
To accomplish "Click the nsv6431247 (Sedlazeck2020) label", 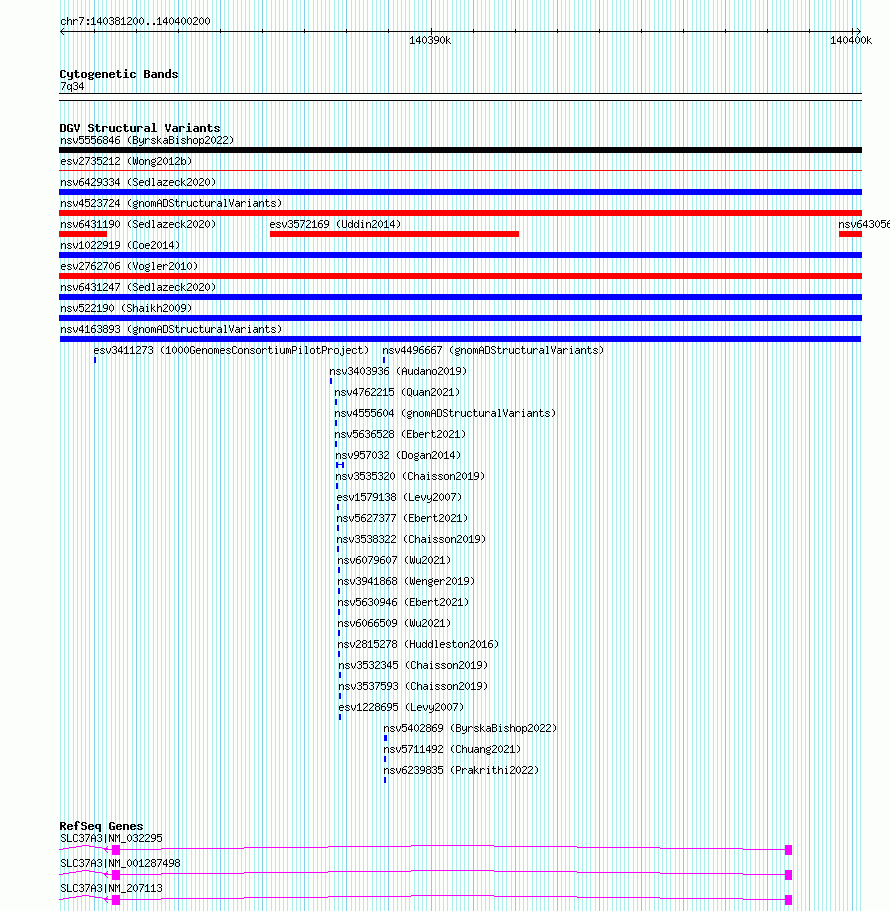I will [138, 287].
